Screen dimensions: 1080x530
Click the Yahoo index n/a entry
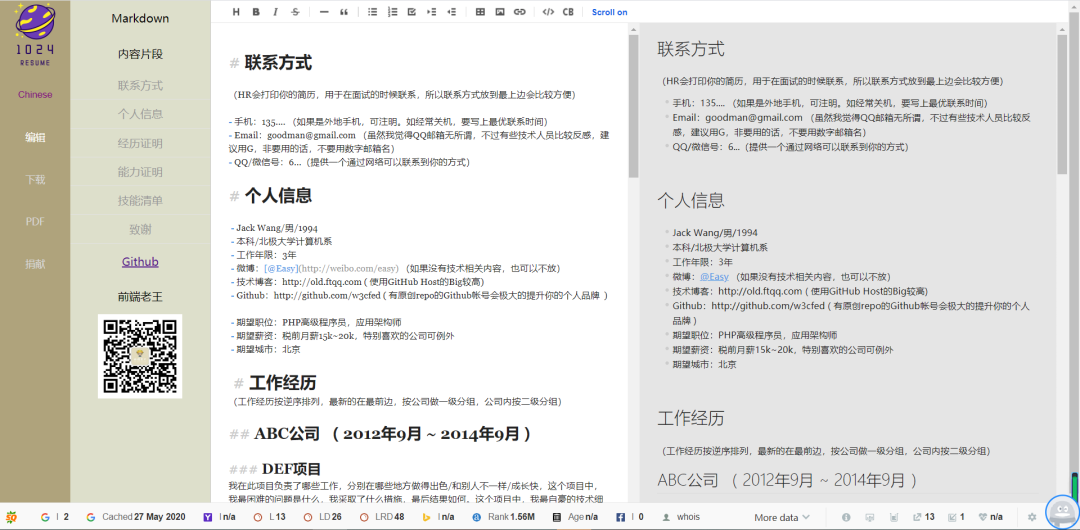(219, 517)
